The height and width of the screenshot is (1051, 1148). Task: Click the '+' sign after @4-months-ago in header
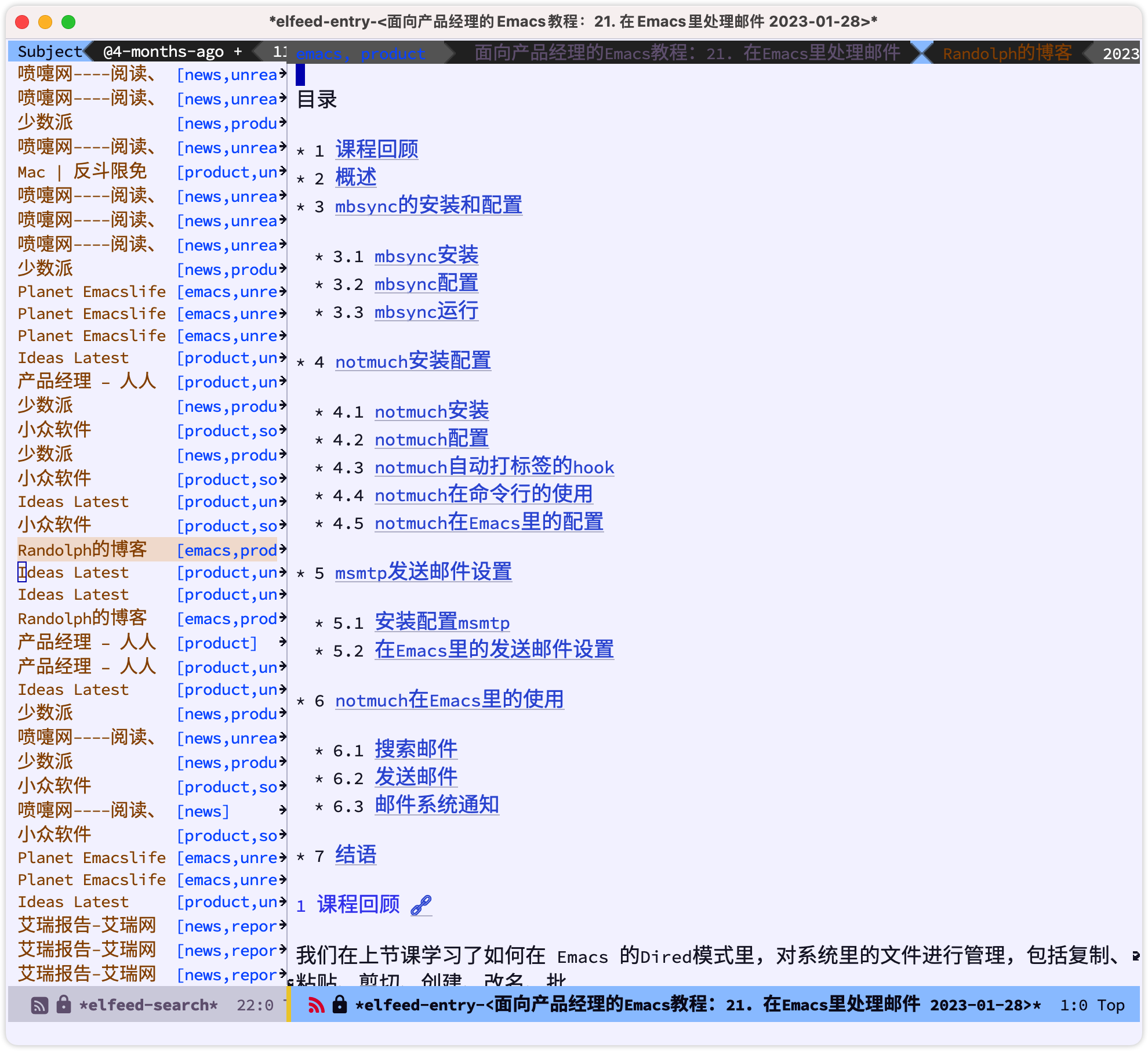(238, 52)
